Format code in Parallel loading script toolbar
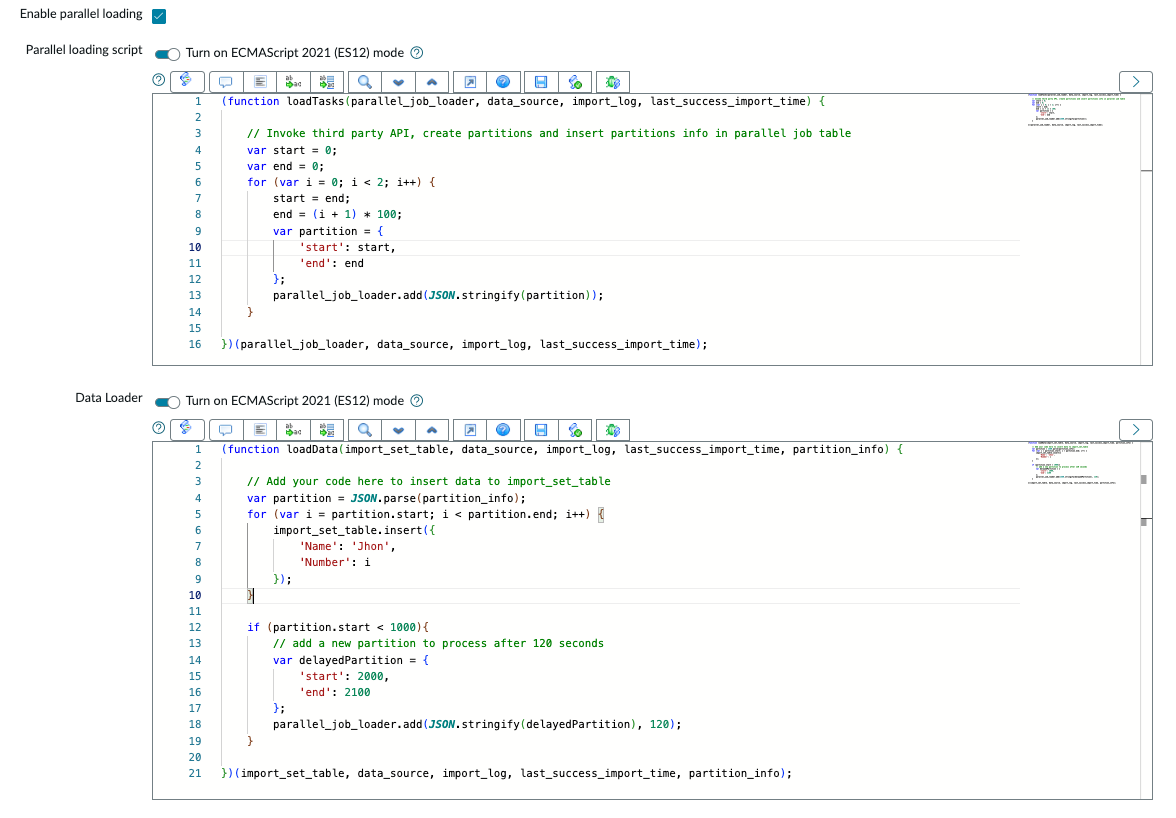This screenshot has height=818, width=1176. point(260,82)
